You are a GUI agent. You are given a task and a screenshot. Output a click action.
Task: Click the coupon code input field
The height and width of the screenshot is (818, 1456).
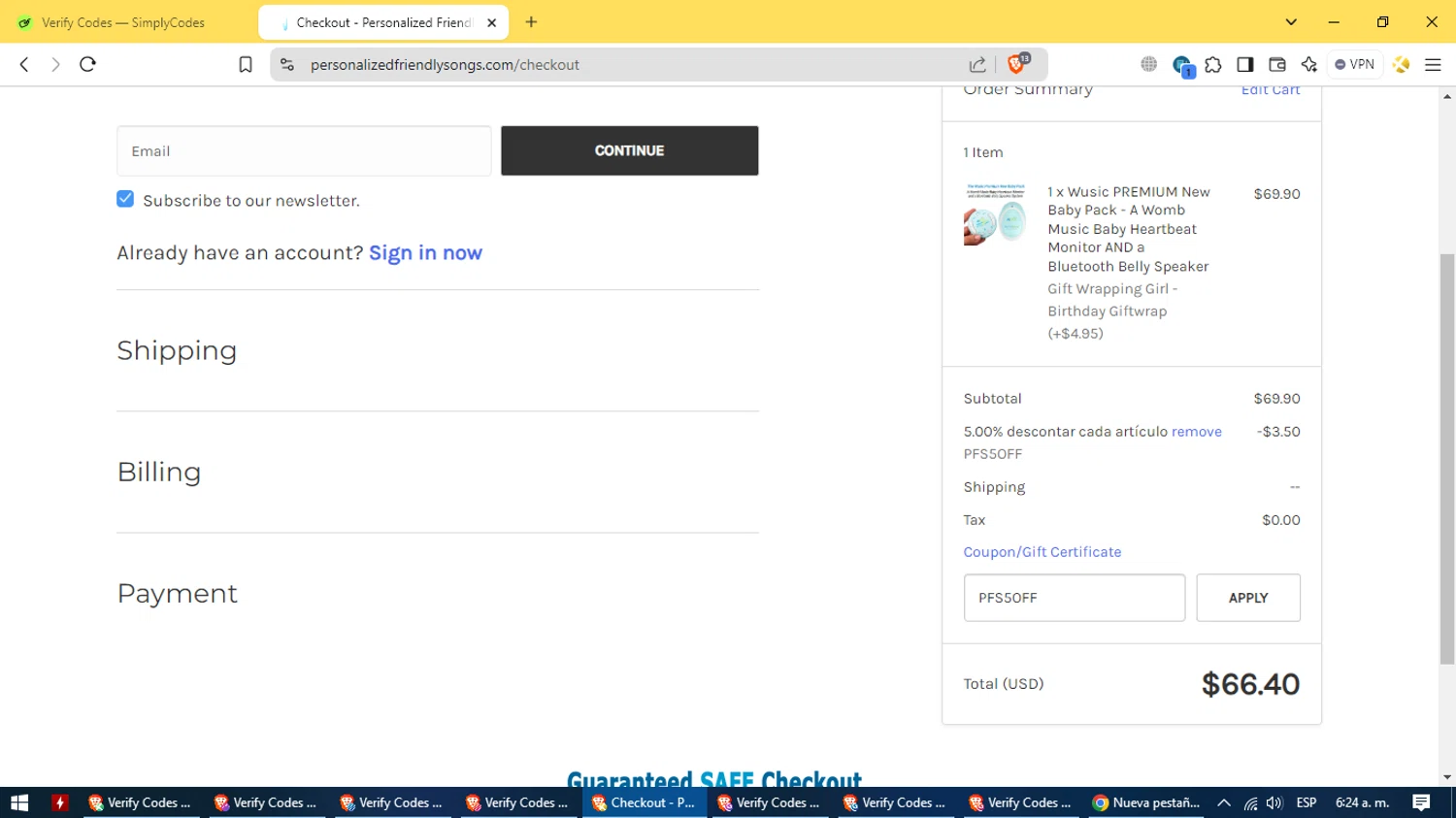[x=1074, y=598]
